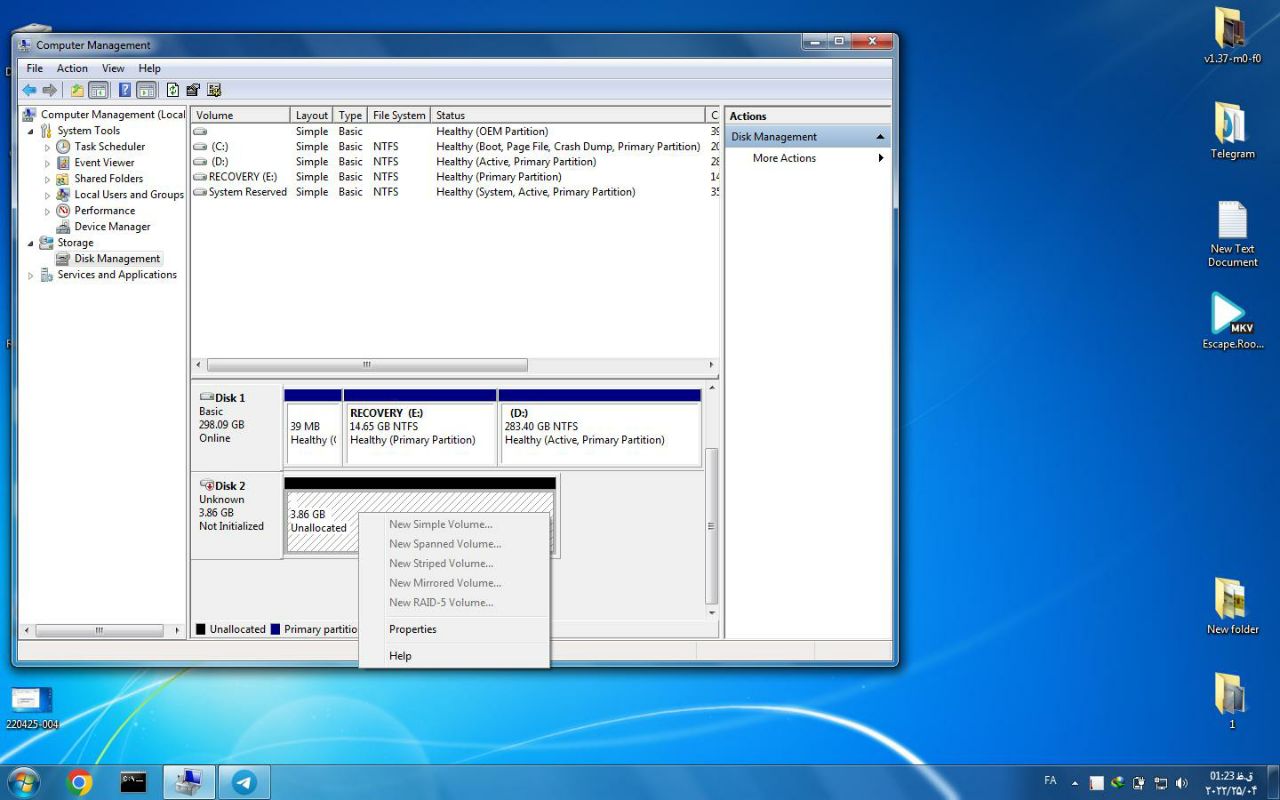Click the blue Primary partition legend swatch

[x=275, y=629]
